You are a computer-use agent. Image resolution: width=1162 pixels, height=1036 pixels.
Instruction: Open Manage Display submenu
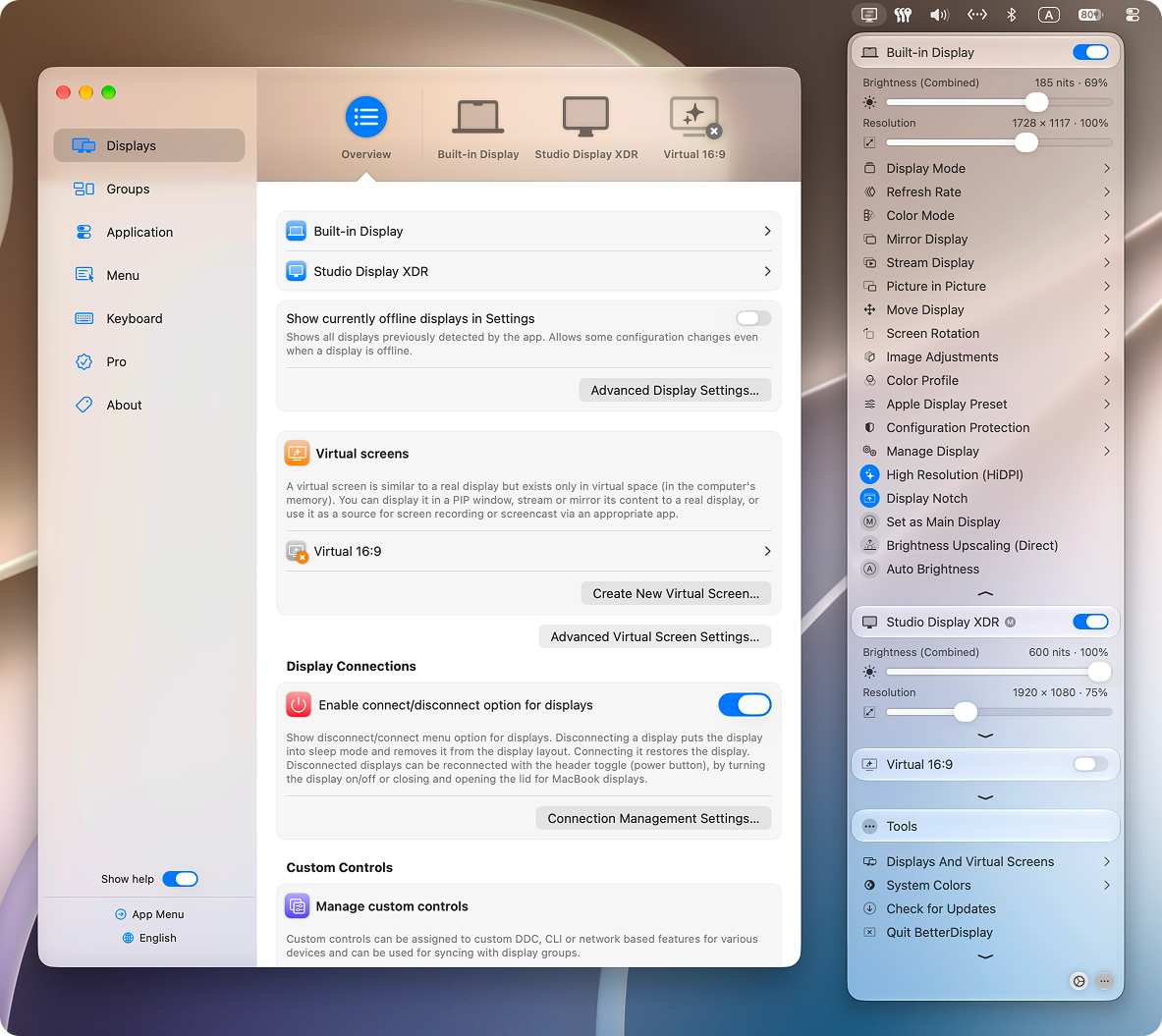tap(987, 452)
